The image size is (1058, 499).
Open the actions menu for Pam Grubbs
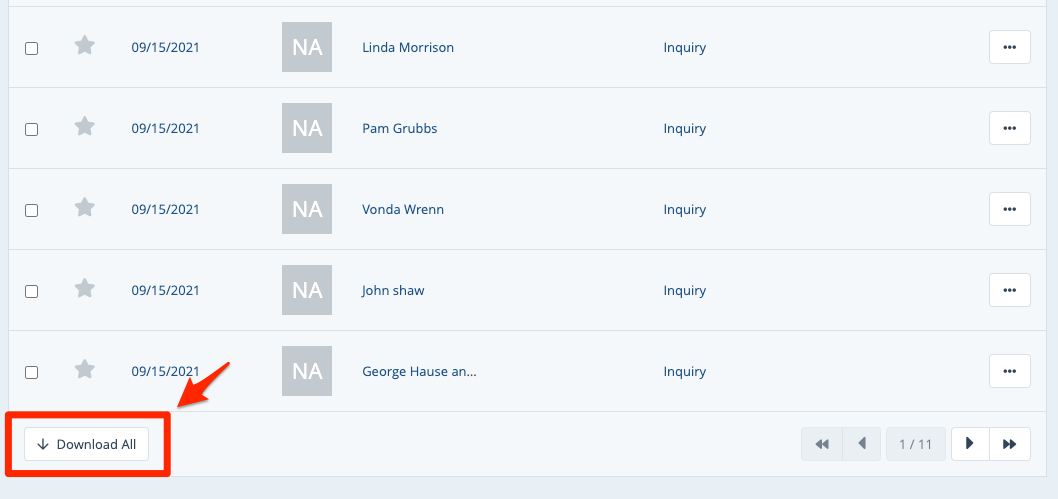[x=1009, y=128]
